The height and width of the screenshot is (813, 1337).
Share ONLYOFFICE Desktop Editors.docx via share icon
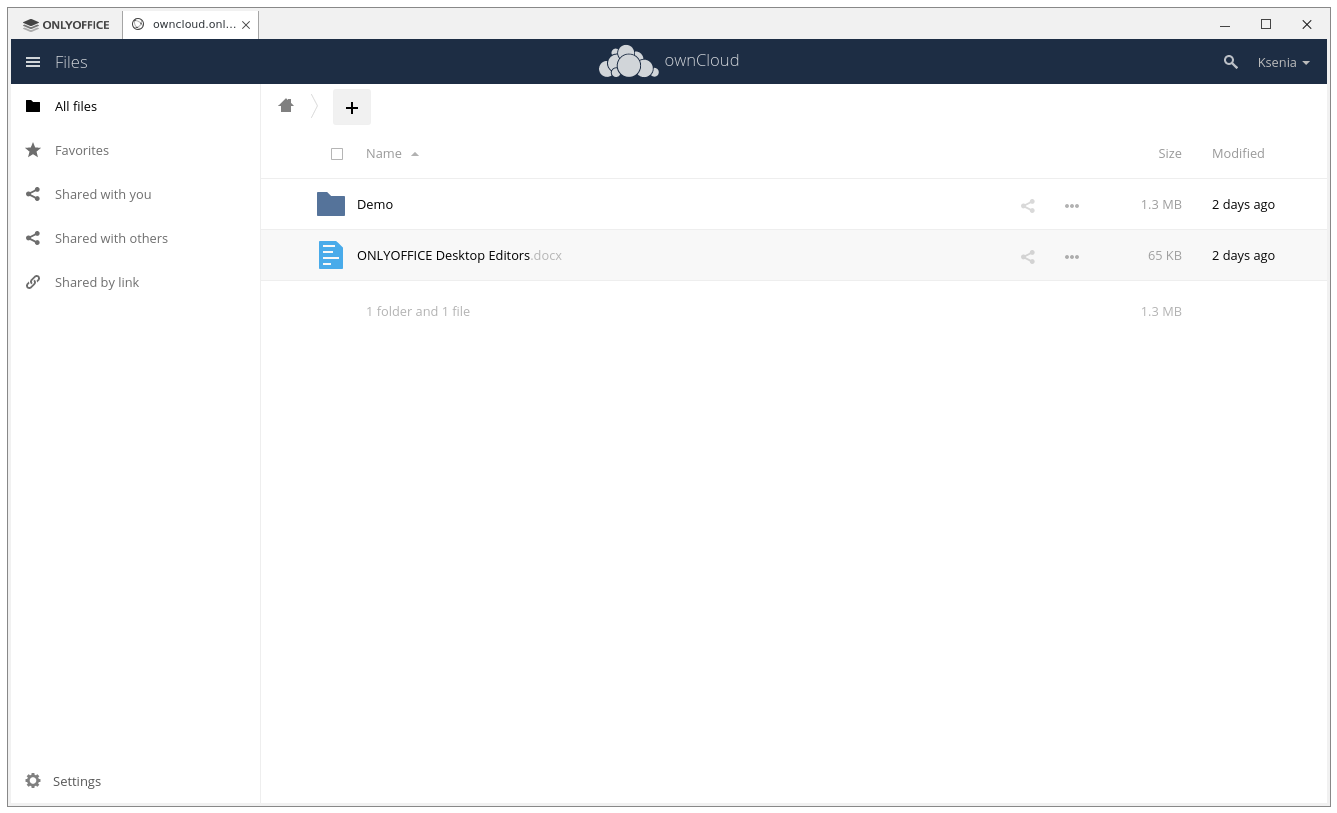[x=1027, y=257]
